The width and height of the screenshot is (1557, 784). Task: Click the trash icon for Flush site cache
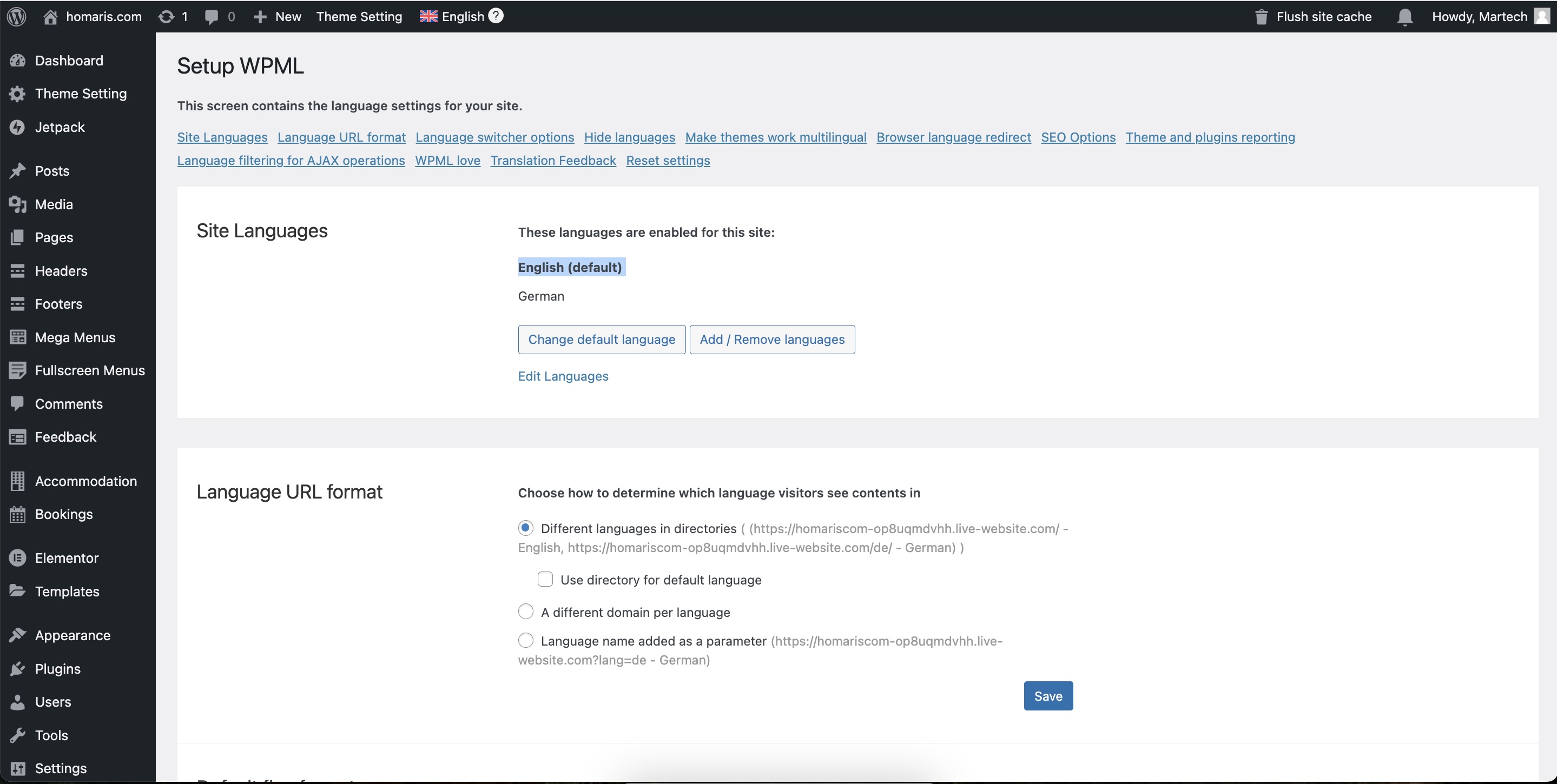click(x=1261, y=16)
